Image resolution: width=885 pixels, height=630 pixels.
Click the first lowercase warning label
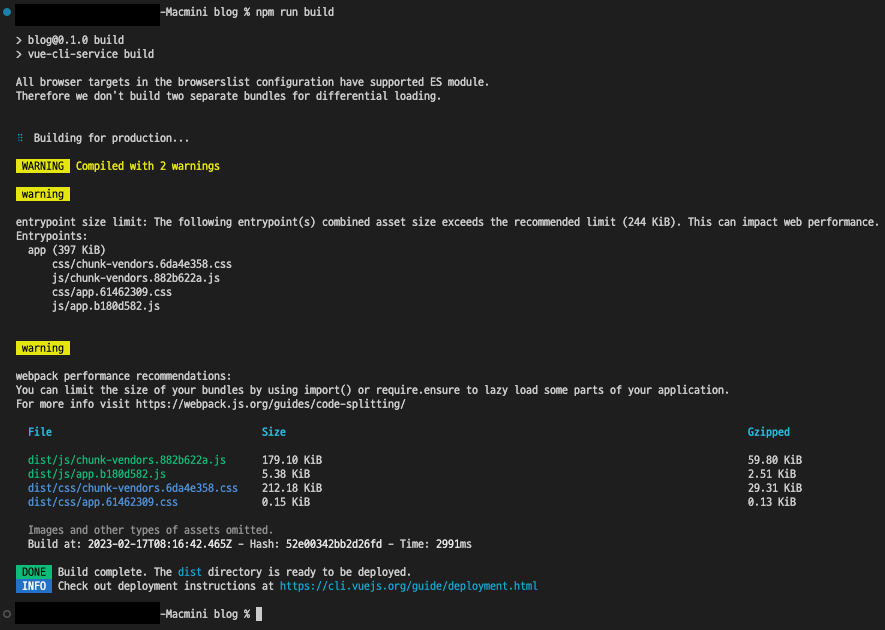point(43,194)
